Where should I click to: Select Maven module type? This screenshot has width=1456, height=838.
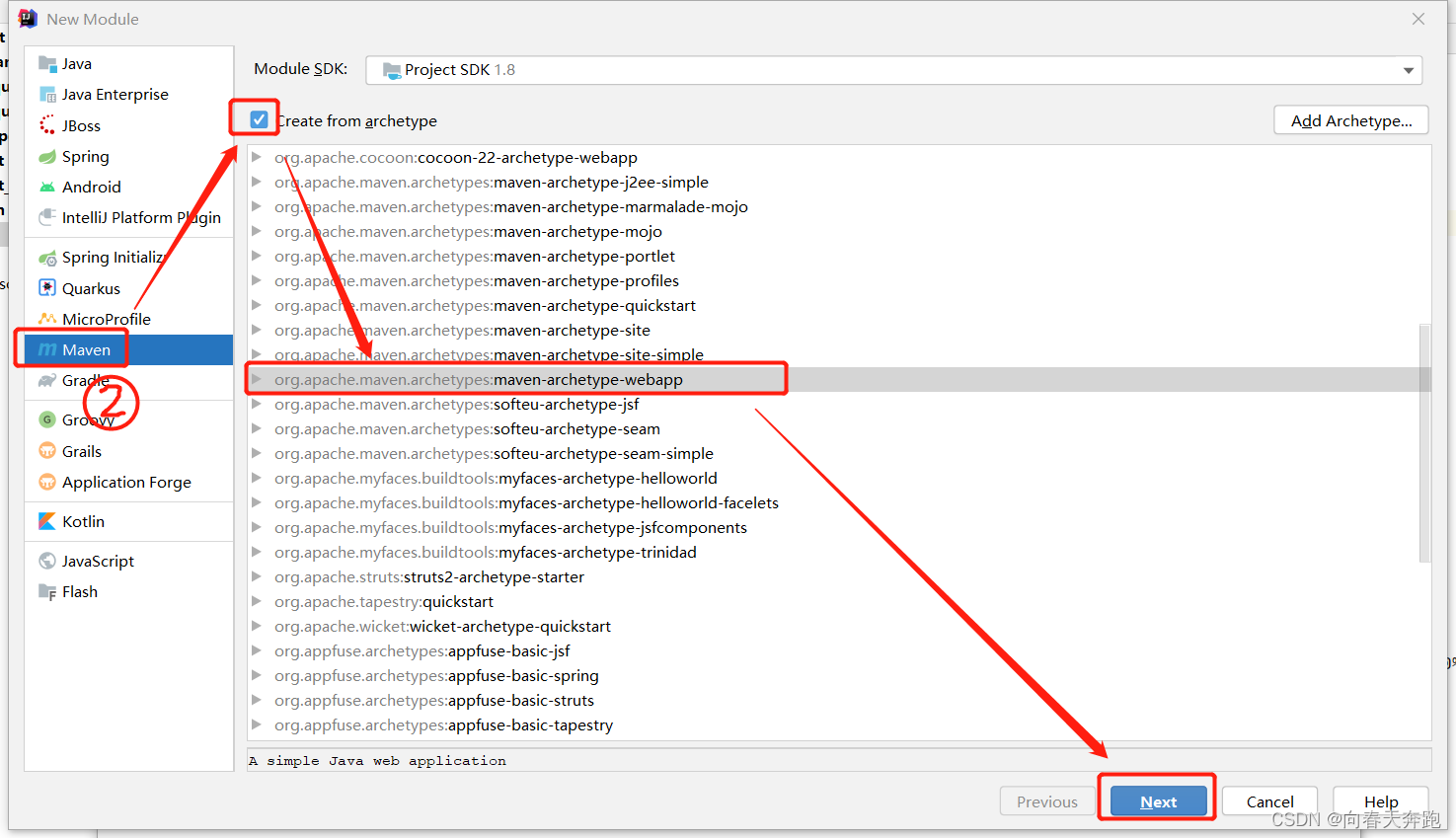tap(128, 349)
